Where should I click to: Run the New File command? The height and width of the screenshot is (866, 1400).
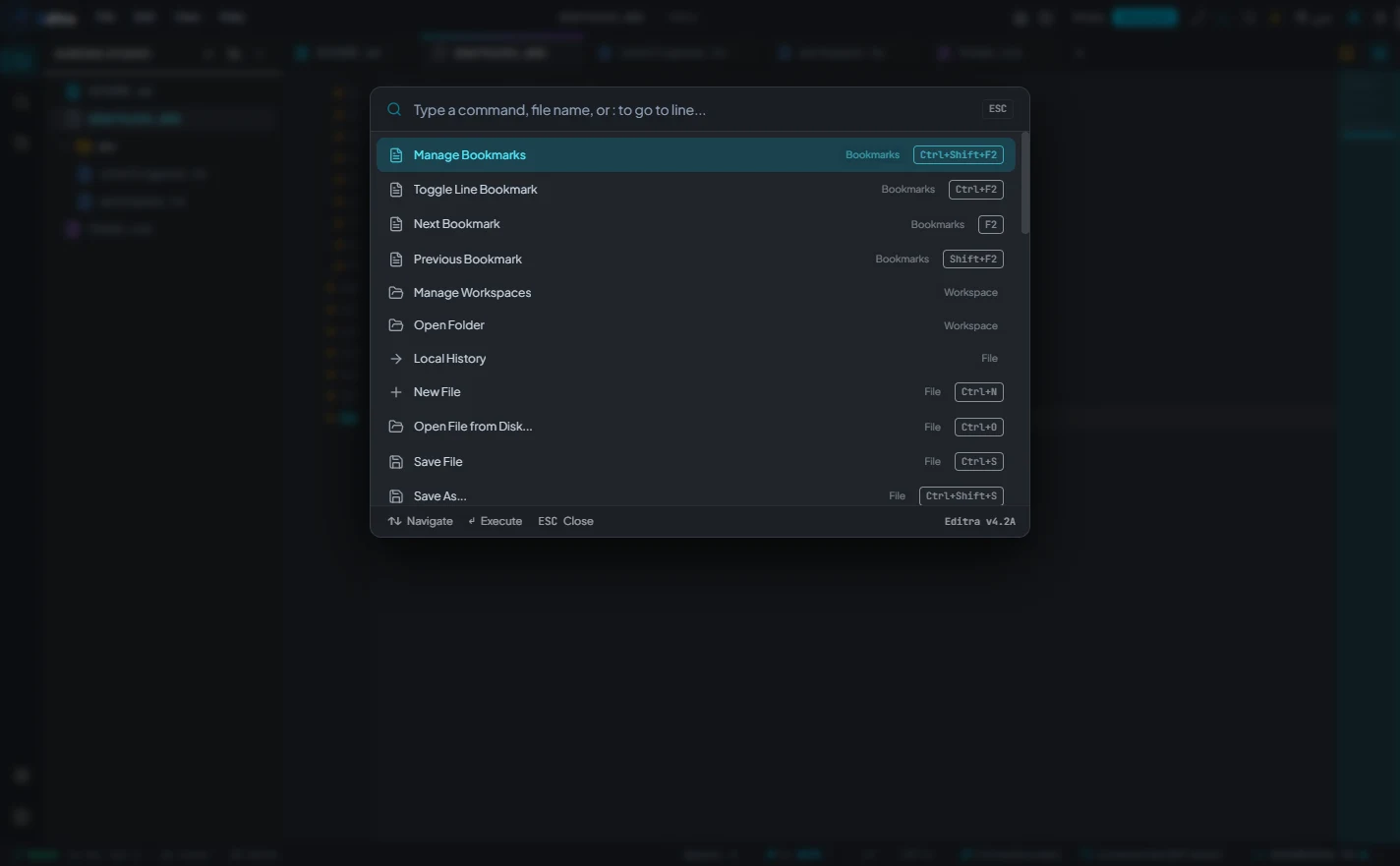(x=696, y=392)
